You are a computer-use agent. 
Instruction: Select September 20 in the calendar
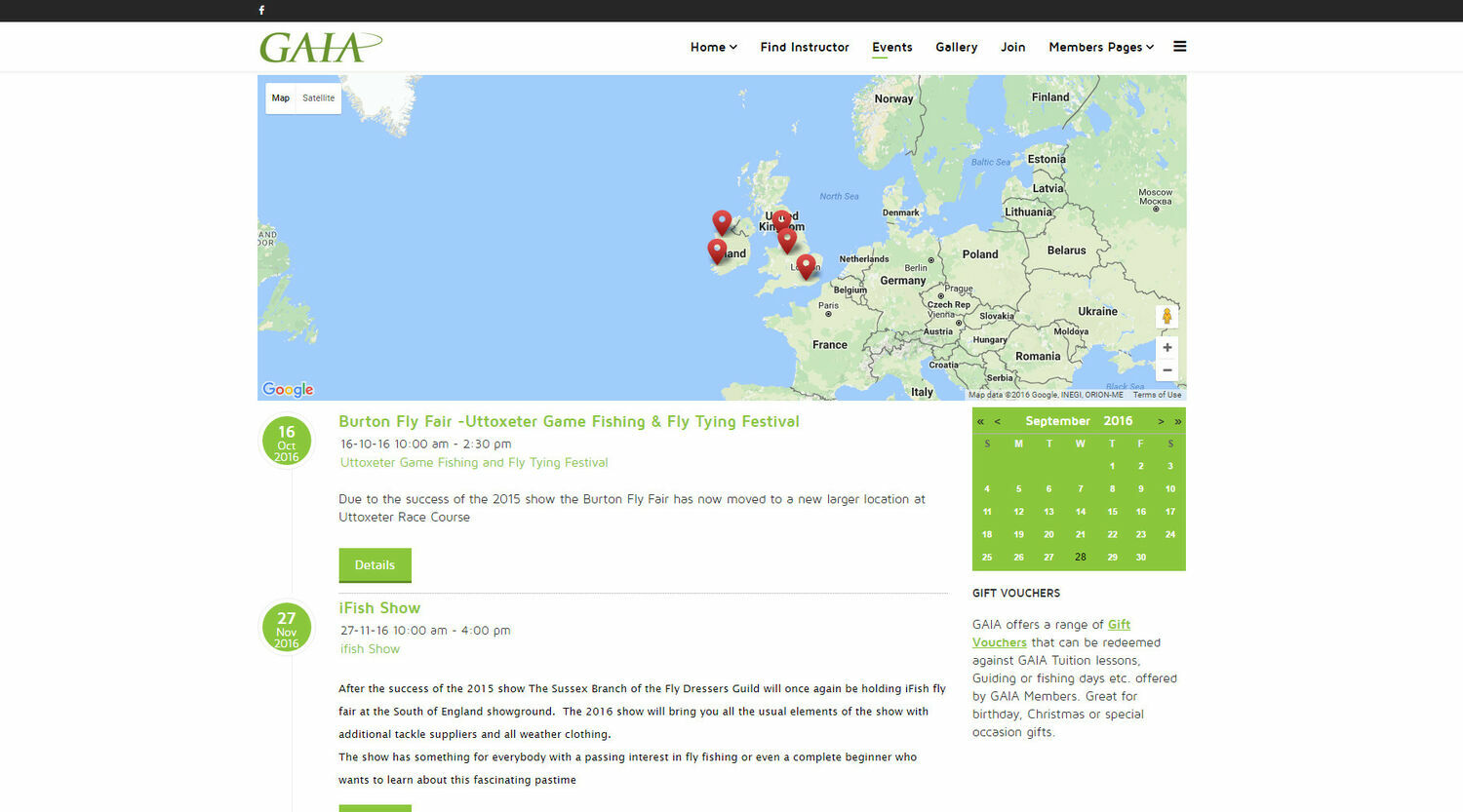(x=1048, y=535)
